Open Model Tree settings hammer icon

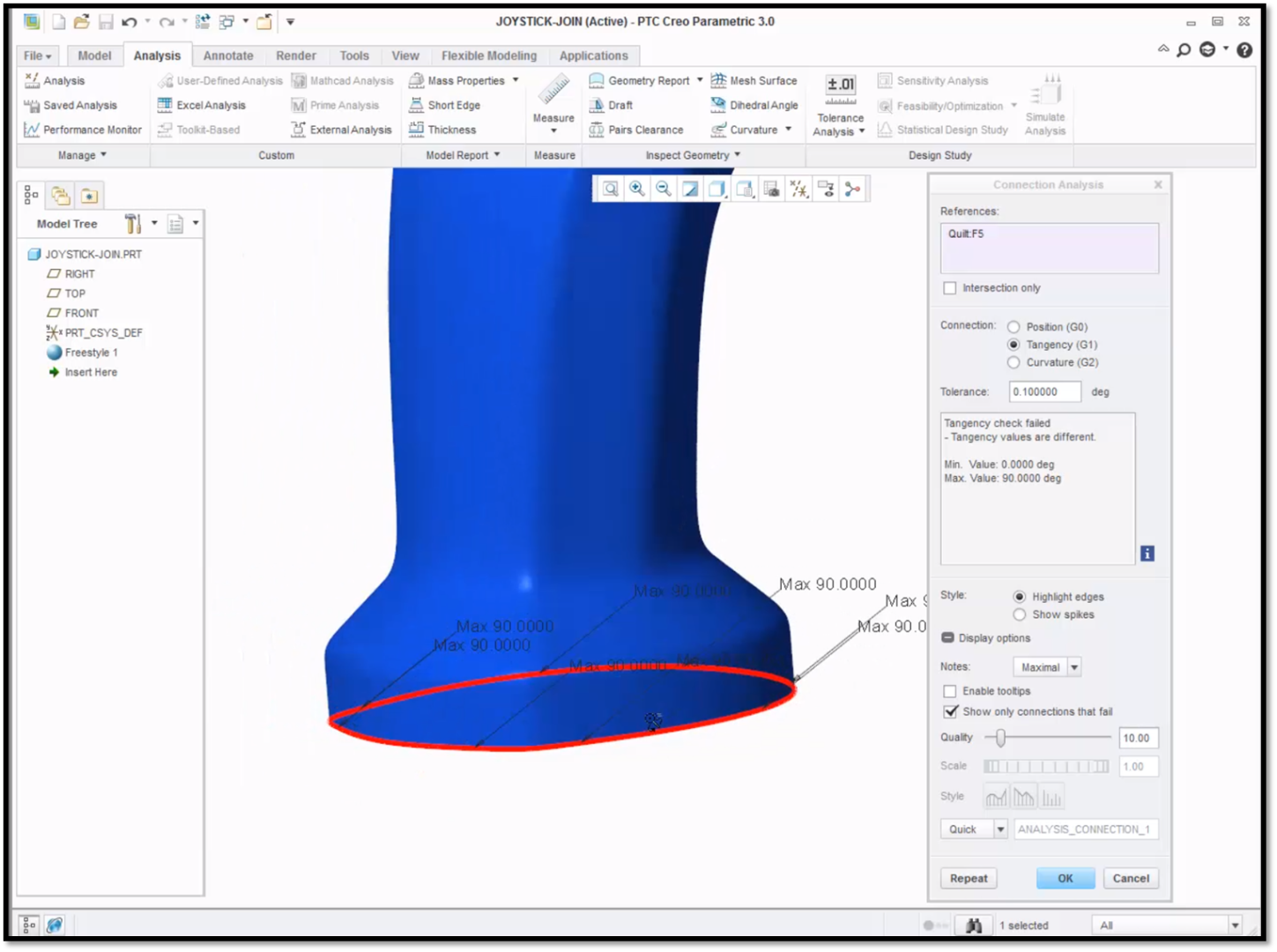coord(133,224)
